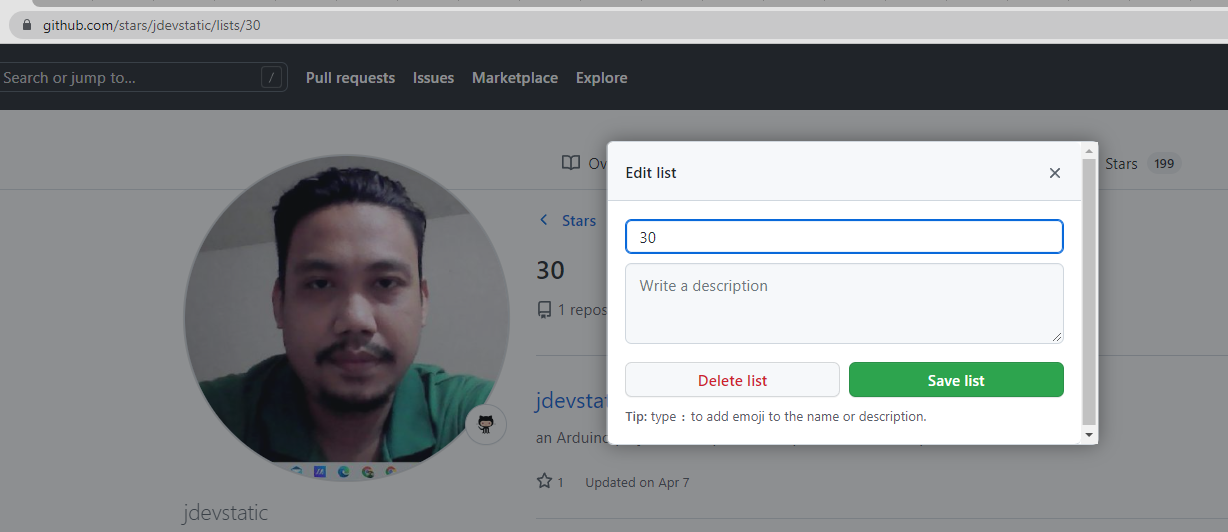Click the list name field containing 30

[844, 237]
